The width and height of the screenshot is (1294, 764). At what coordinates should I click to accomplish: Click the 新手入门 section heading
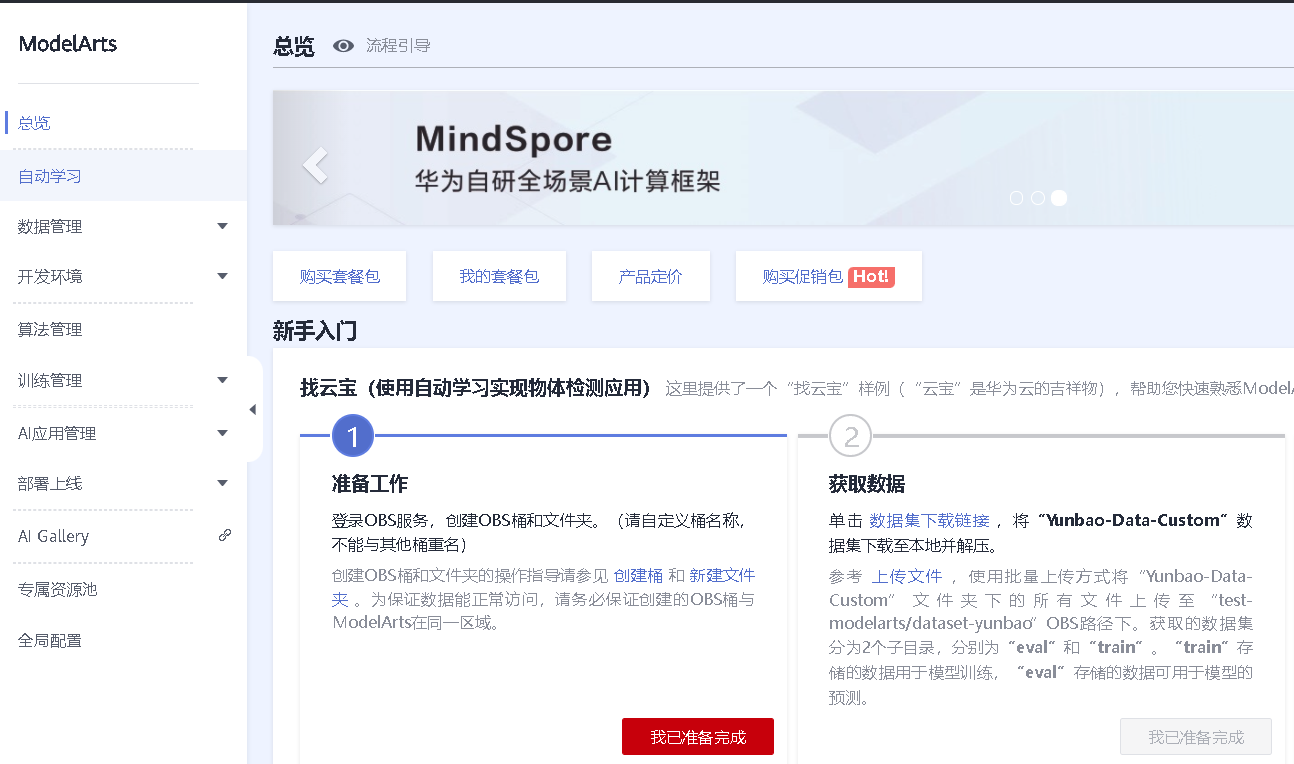(315, 331)
